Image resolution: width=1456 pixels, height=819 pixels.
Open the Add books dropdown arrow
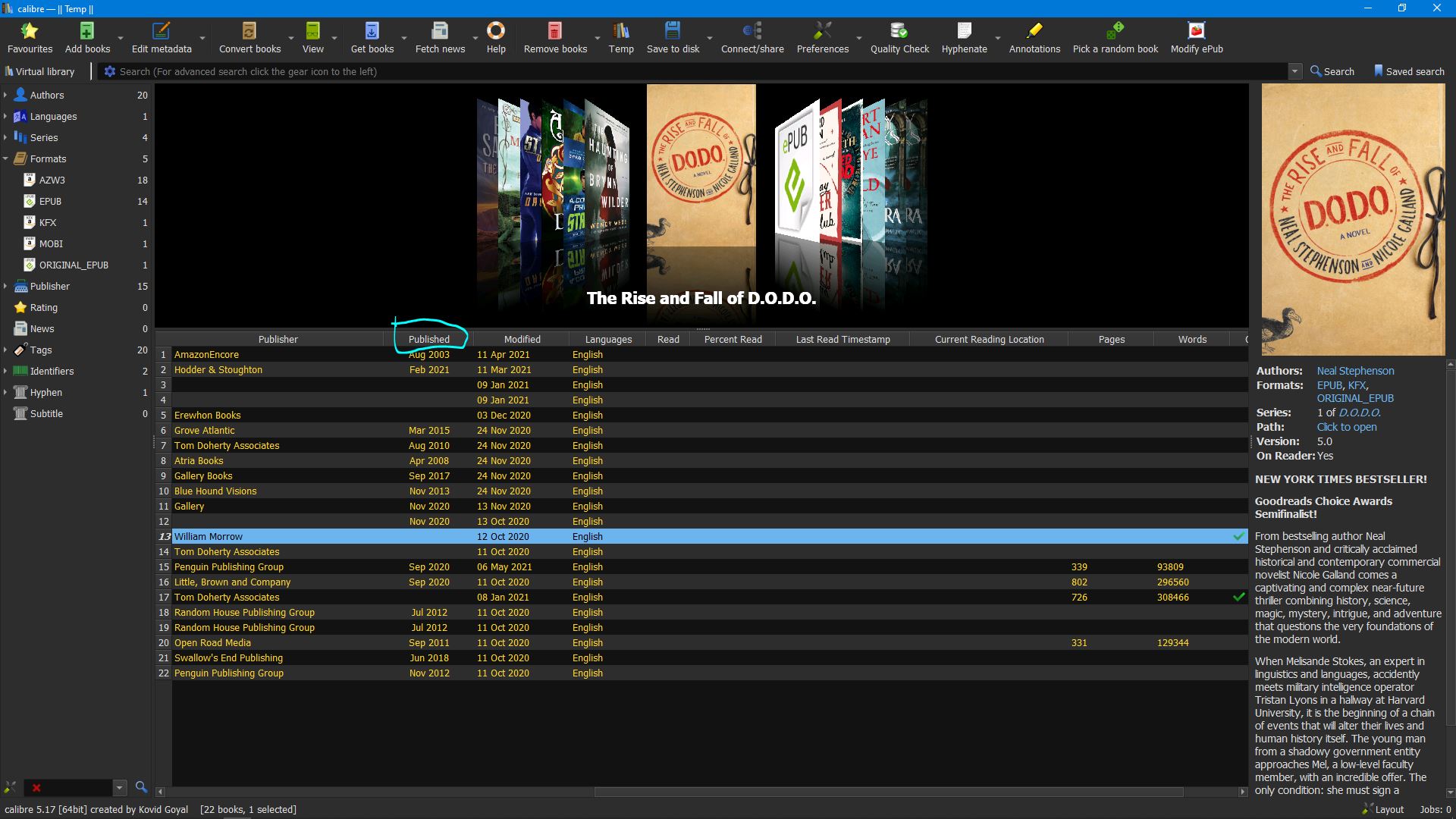121,38
